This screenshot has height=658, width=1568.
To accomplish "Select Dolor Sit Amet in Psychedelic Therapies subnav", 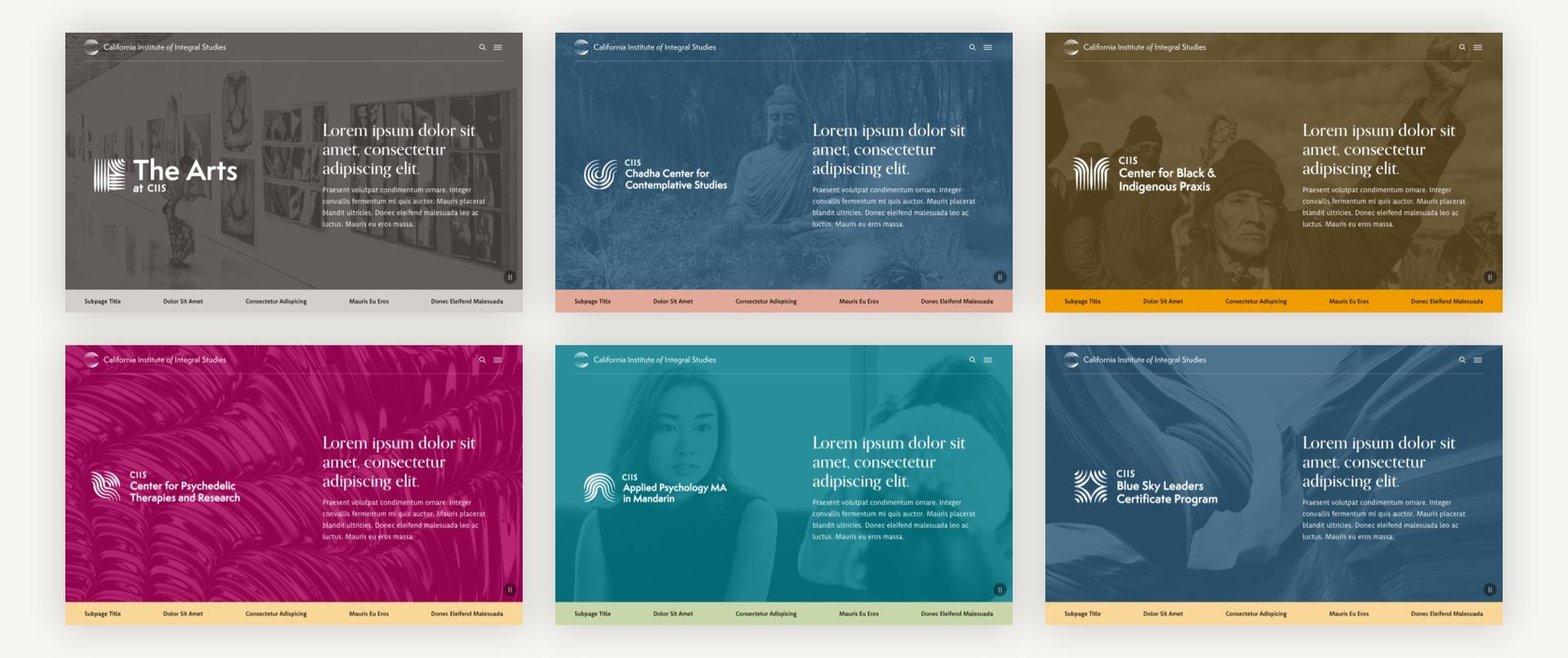I will pos(183,614).
